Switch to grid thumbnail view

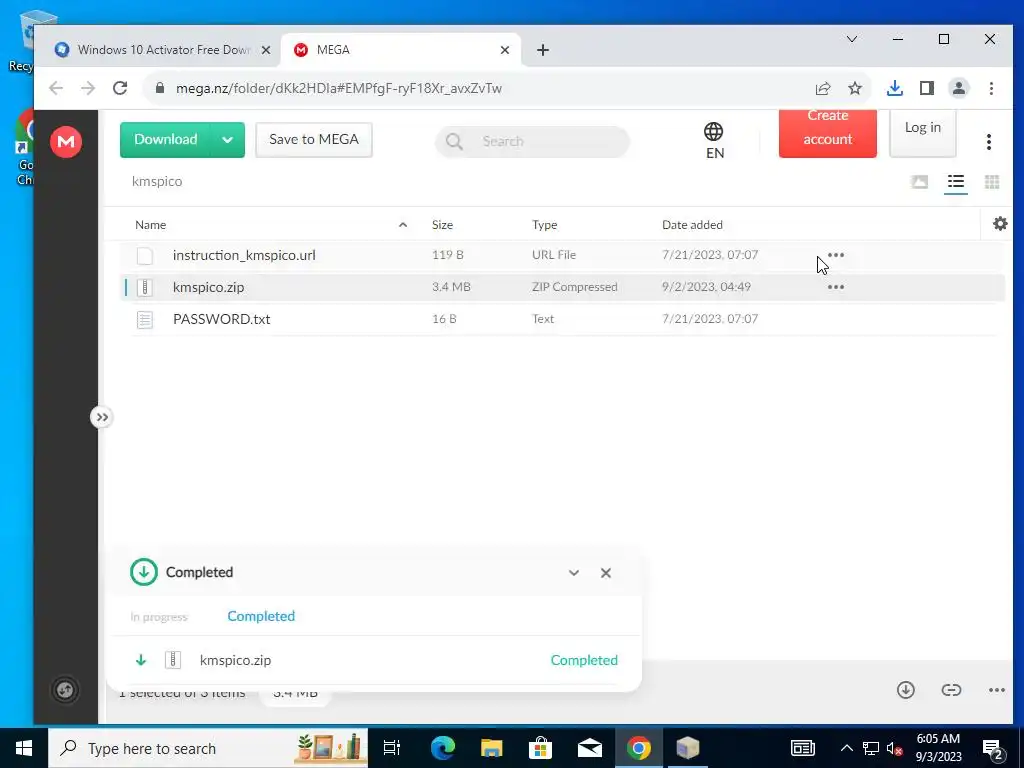click(x=991, y=182)
